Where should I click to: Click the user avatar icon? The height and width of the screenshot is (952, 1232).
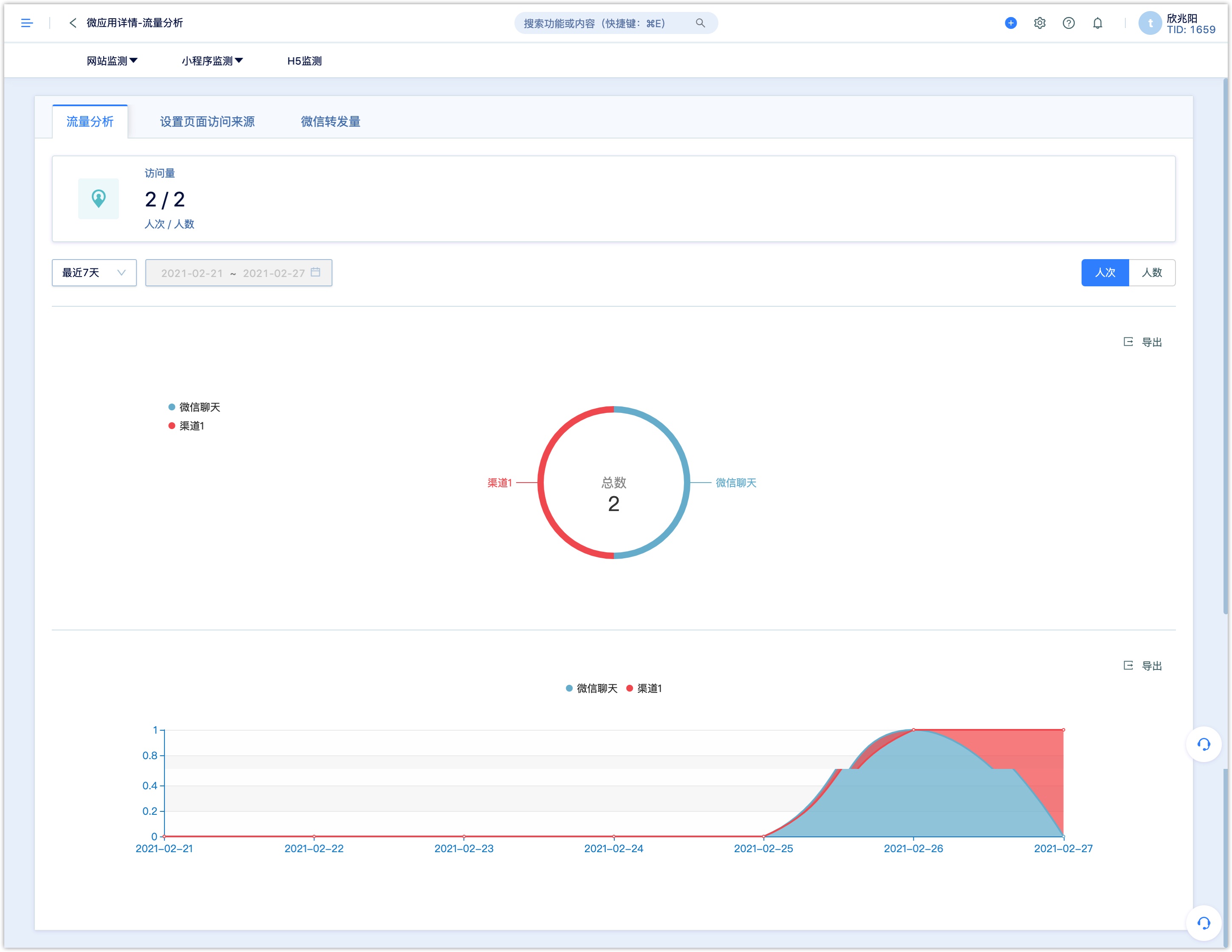tap(1150, 23)
